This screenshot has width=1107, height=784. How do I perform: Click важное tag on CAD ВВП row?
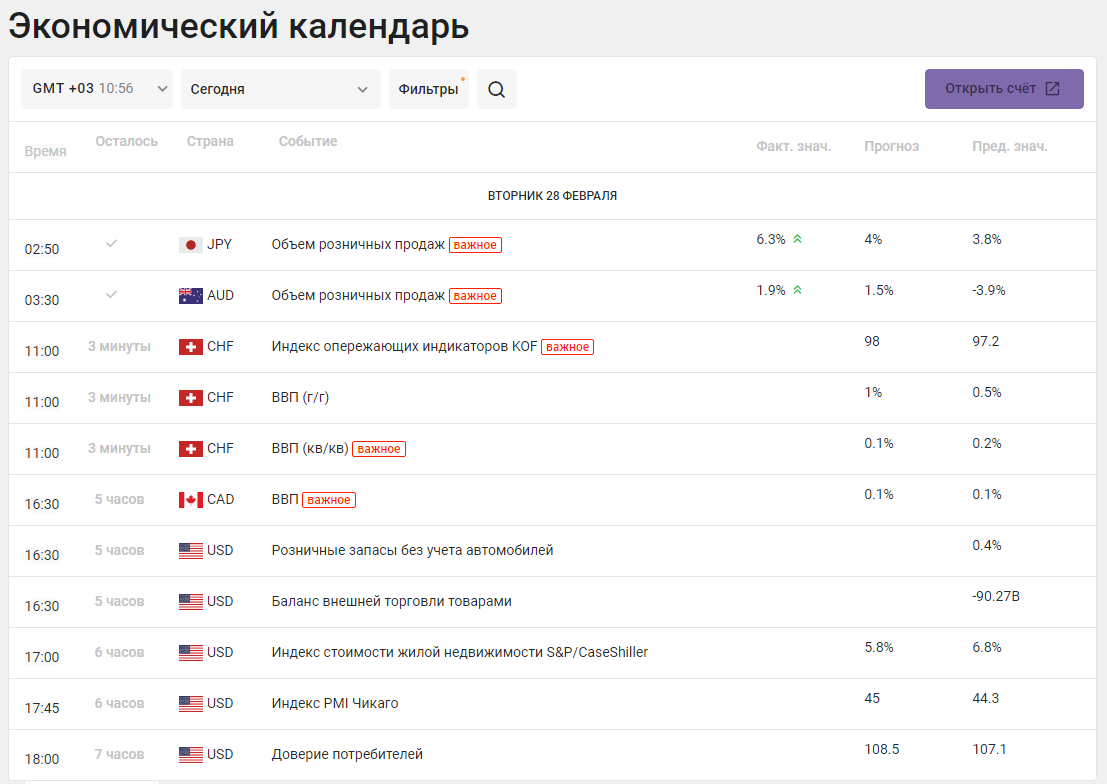[329, 500]
